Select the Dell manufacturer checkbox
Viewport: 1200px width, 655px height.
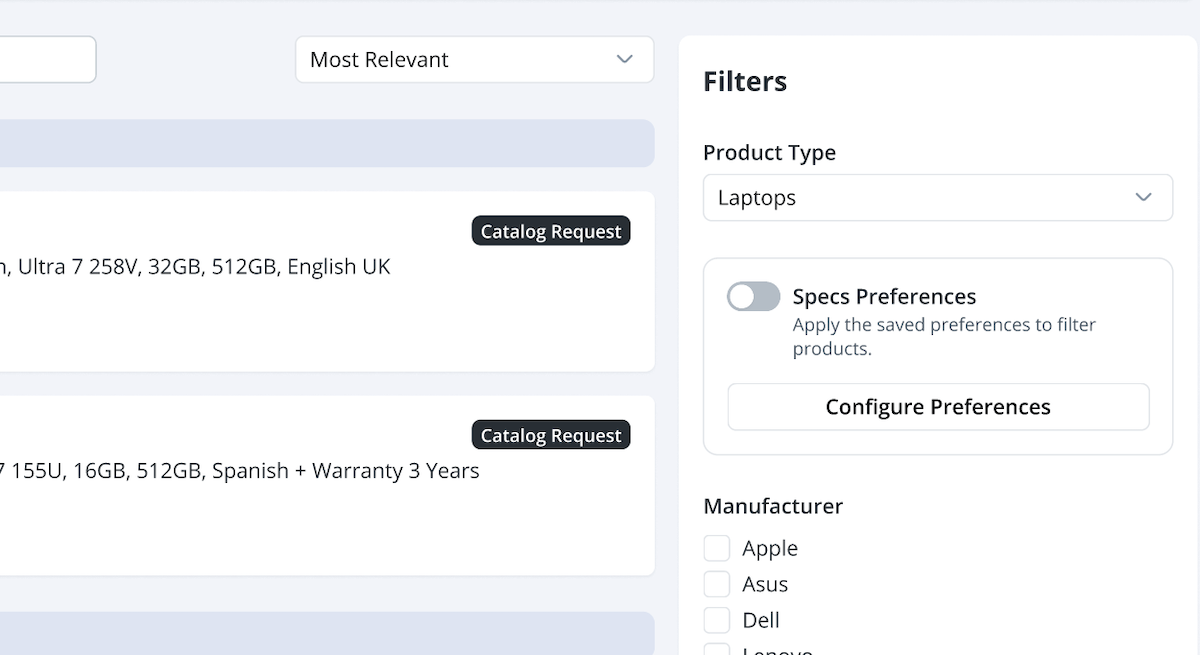(x=717, y=620)
